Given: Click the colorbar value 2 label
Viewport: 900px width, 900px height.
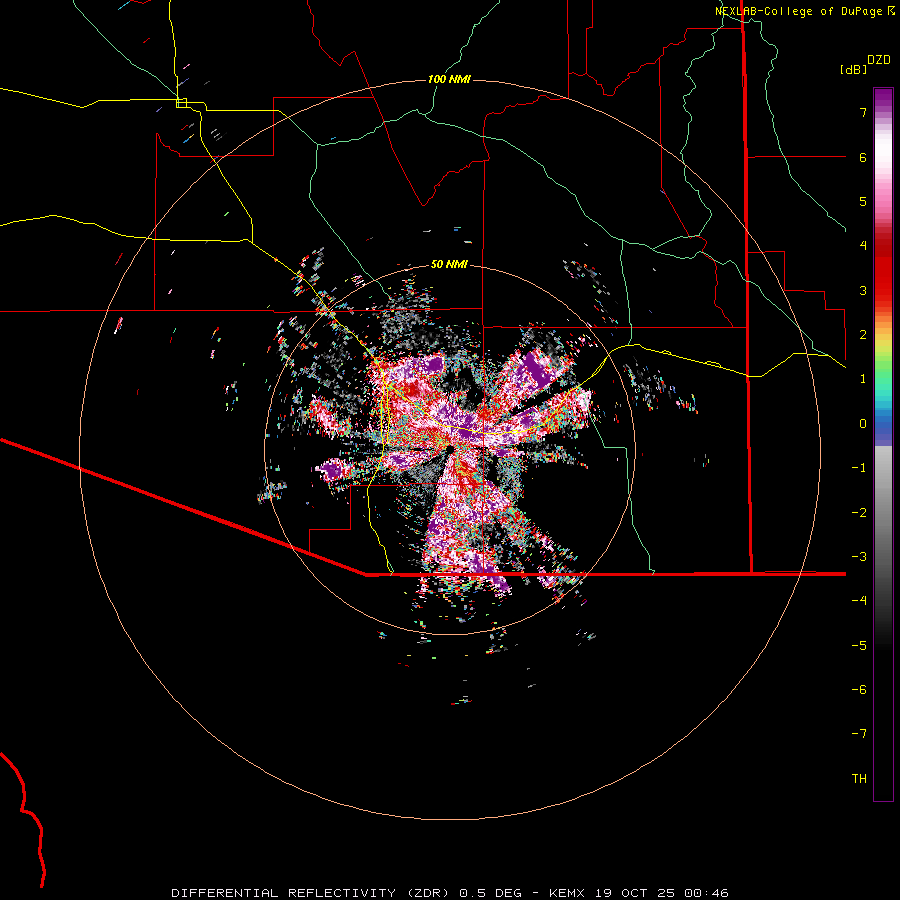Looking at the screenshot, I should [x=863, y=335].
